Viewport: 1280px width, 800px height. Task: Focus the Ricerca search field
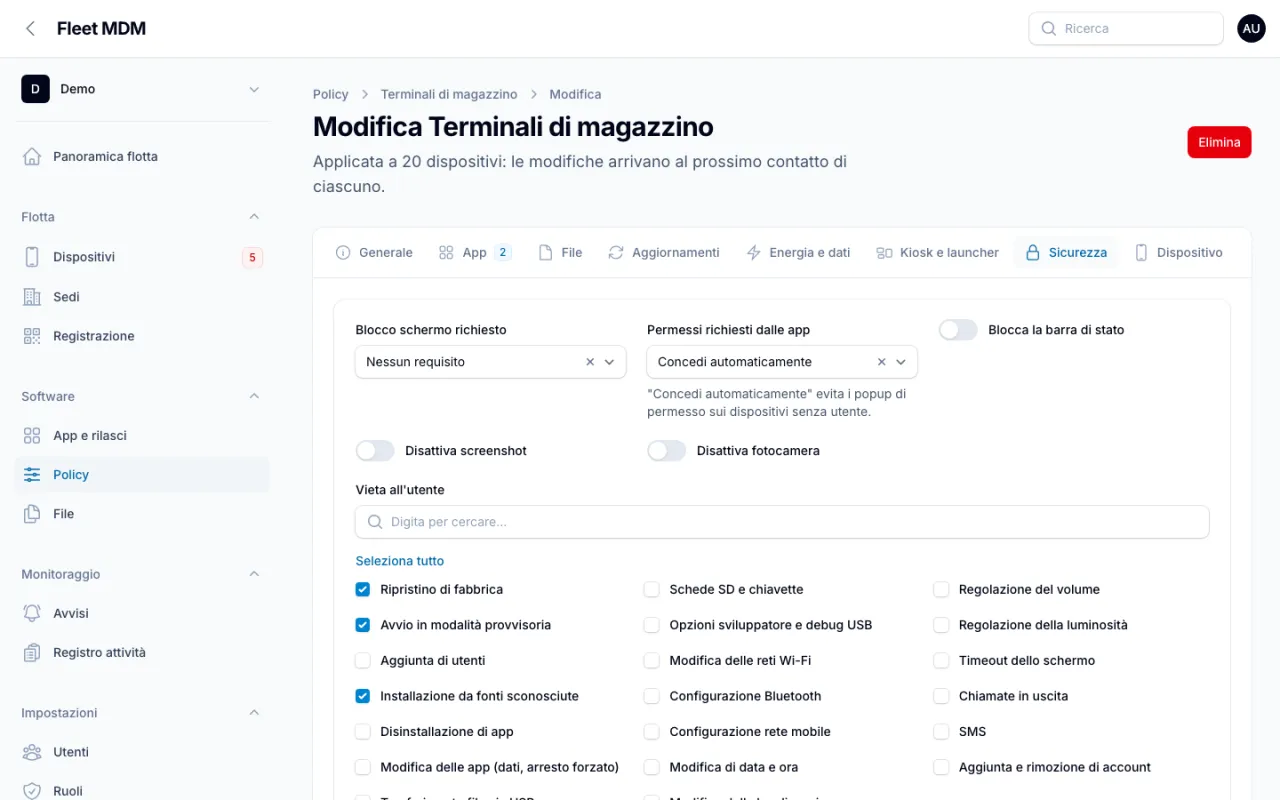tap(1126, 29)
